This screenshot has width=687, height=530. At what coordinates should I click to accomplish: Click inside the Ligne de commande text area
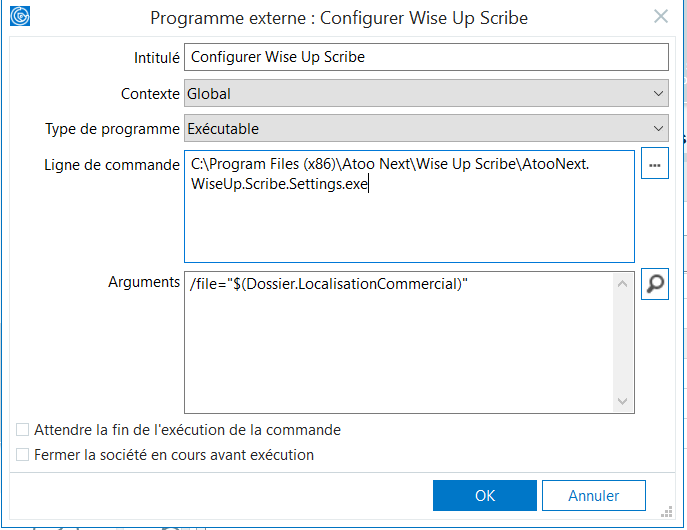point(409,206)
